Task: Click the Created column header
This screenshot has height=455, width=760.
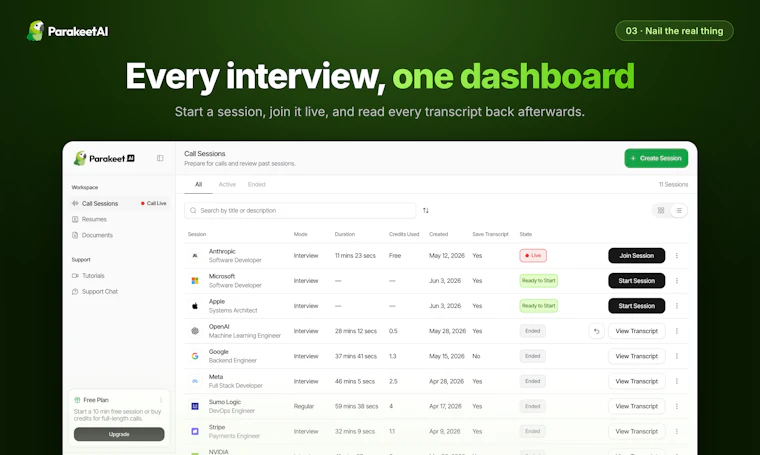Action: point(438,234)
